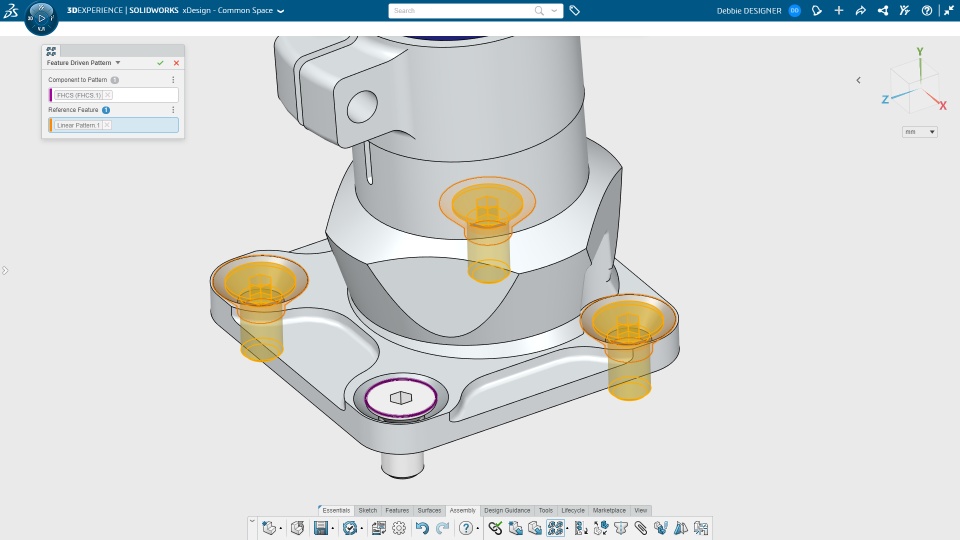Click the paperclip attachment icon
This screenshot has height=540, width=960.
tap(641, 528)
